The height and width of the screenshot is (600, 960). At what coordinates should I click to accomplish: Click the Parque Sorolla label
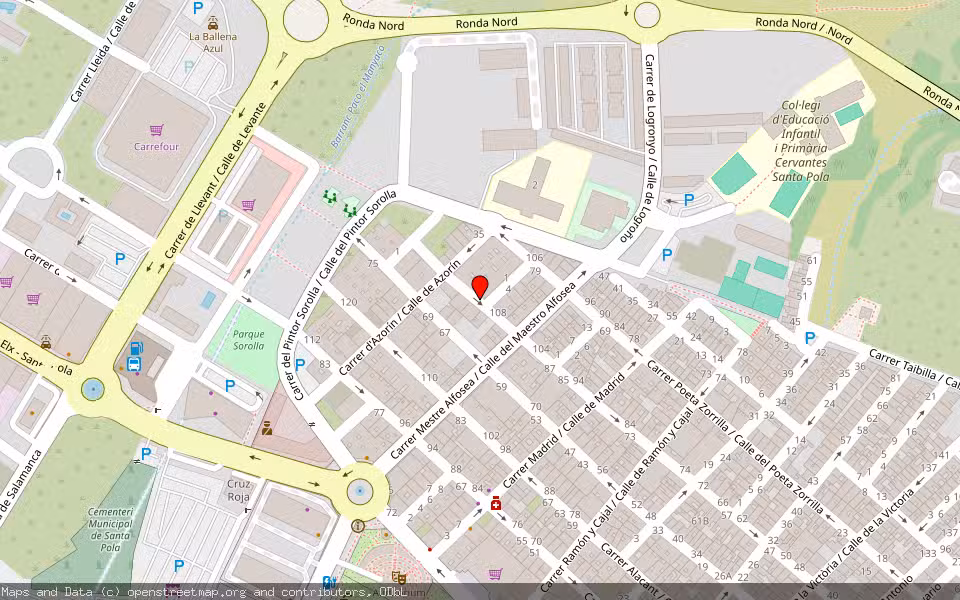point(249,340)
